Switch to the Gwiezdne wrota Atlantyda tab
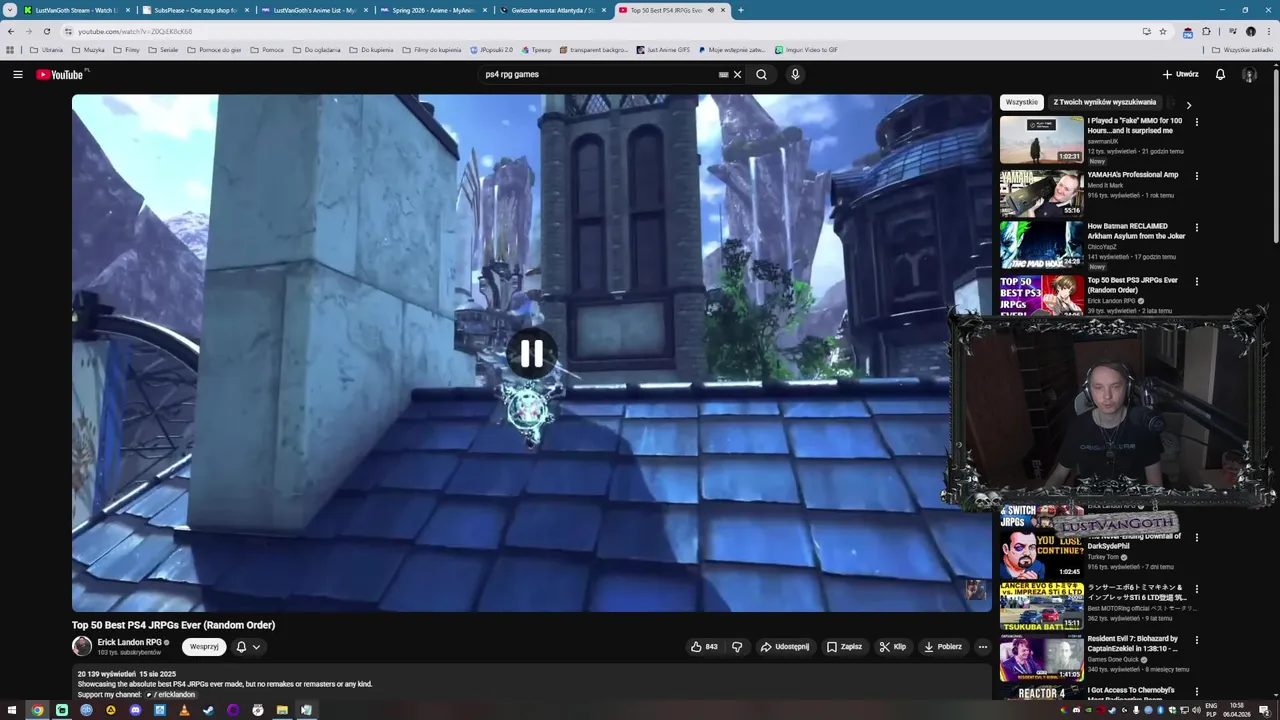The height and width of the screenshot is (720, 1280). click(x=552, y=10)
